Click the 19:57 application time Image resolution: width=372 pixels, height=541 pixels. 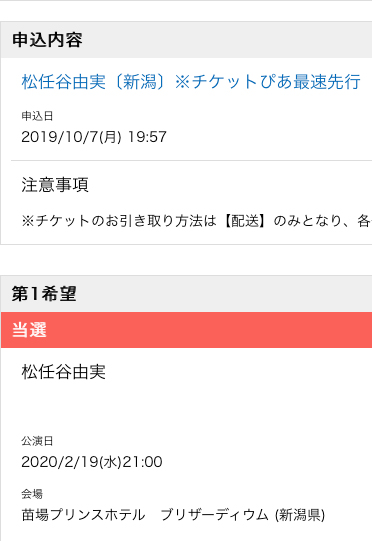(x=147, y=137)
